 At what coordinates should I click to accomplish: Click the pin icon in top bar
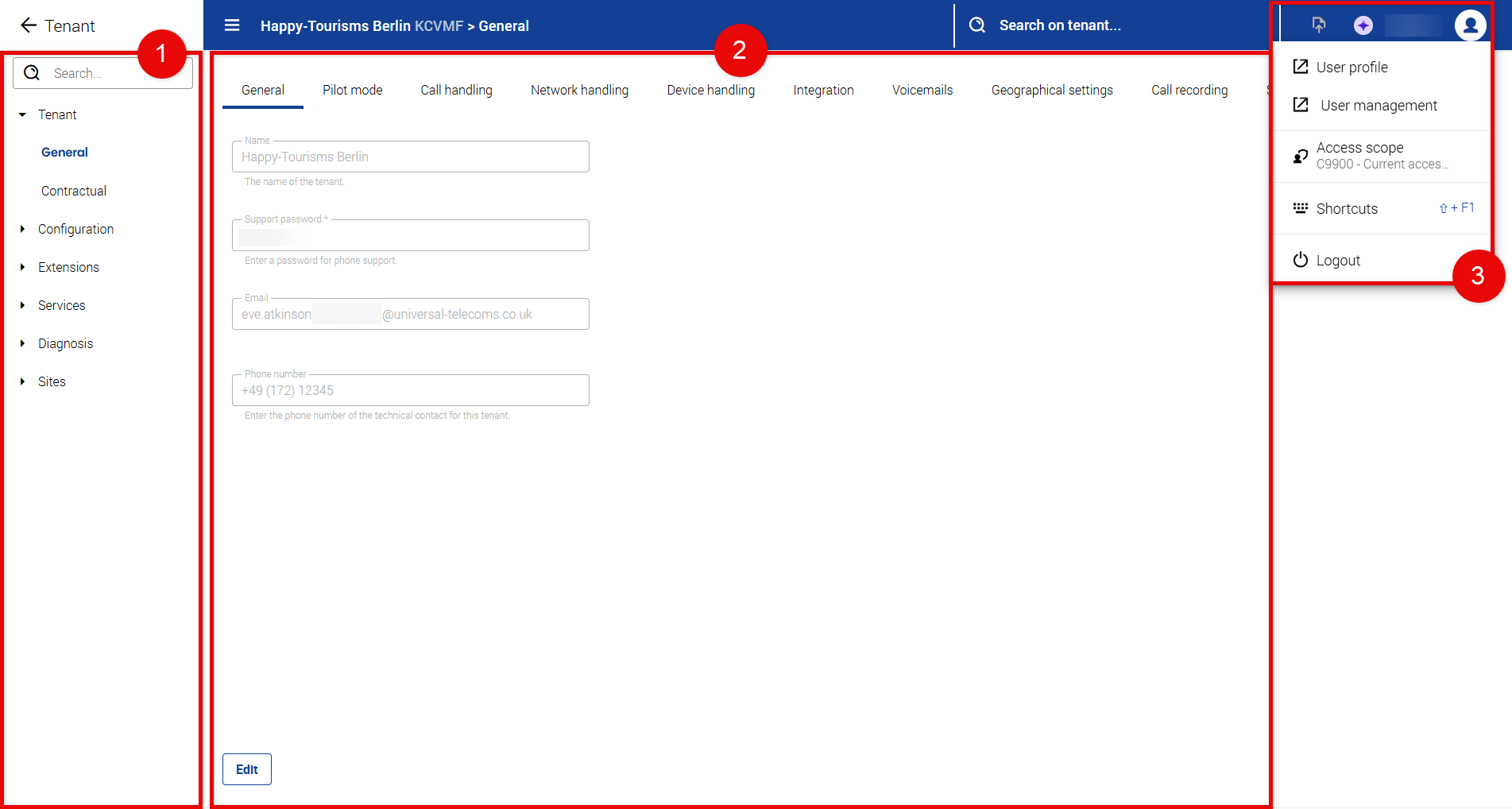[1319, 25]
